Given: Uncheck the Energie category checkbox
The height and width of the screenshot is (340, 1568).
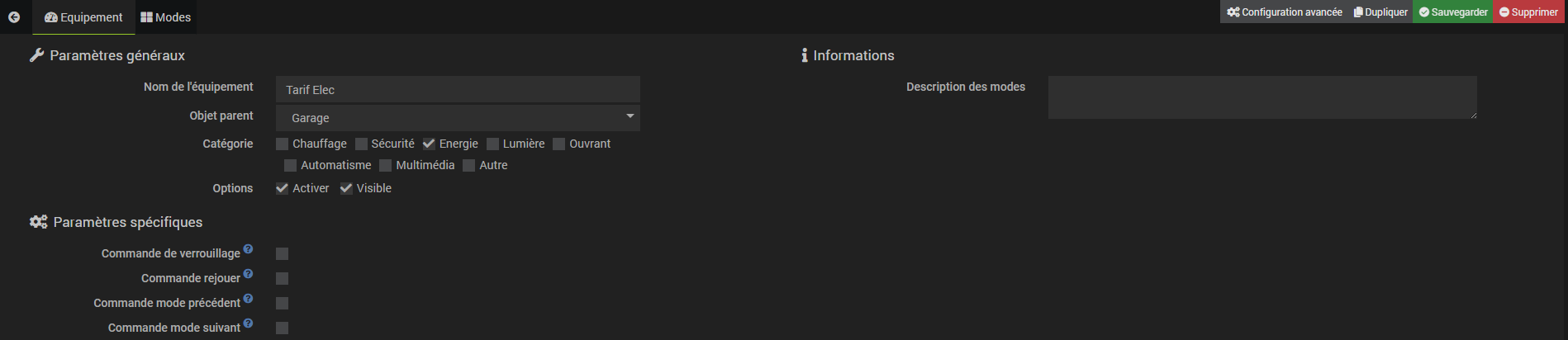Looking at the screenshot, I should pos(429,144).
